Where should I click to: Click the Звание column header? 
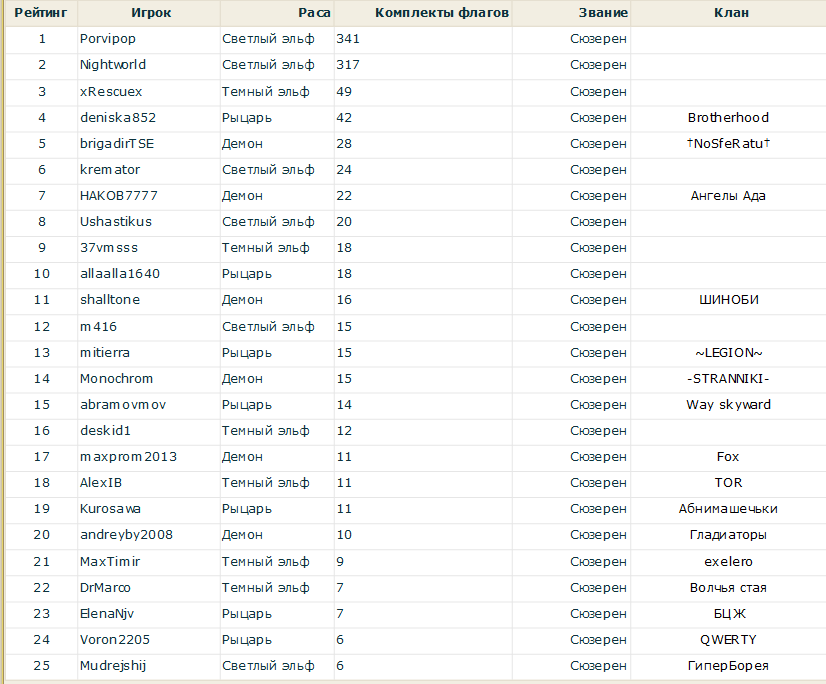pyautogui.click(x=603, y=13)
